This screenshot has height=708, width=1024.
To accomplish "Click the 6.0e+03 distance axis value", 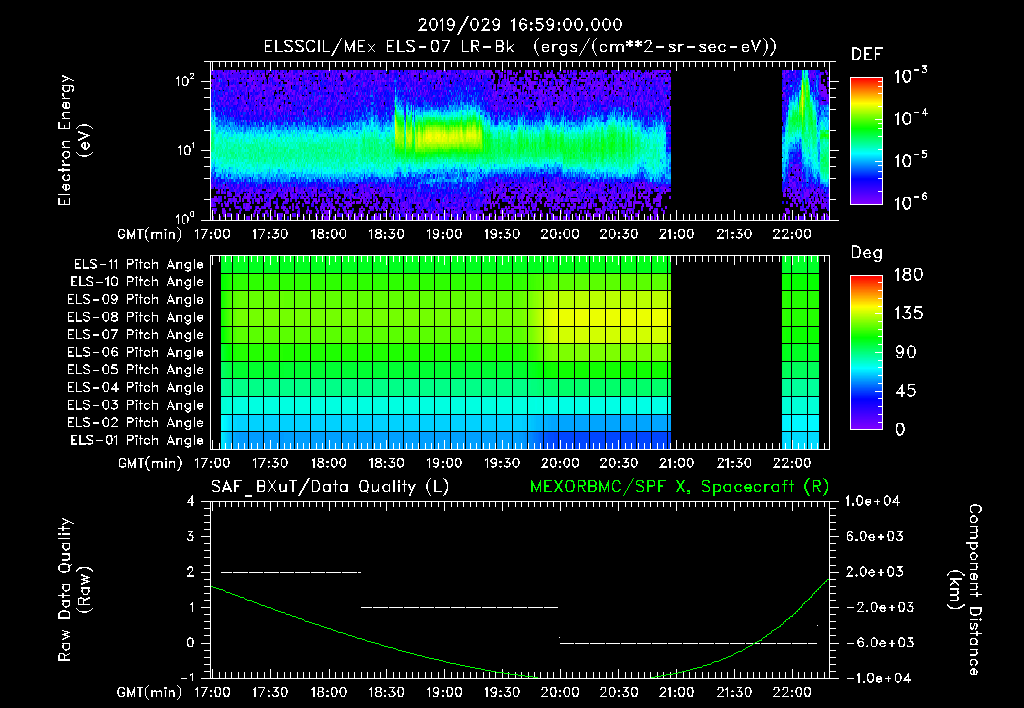I will (874, 536).
